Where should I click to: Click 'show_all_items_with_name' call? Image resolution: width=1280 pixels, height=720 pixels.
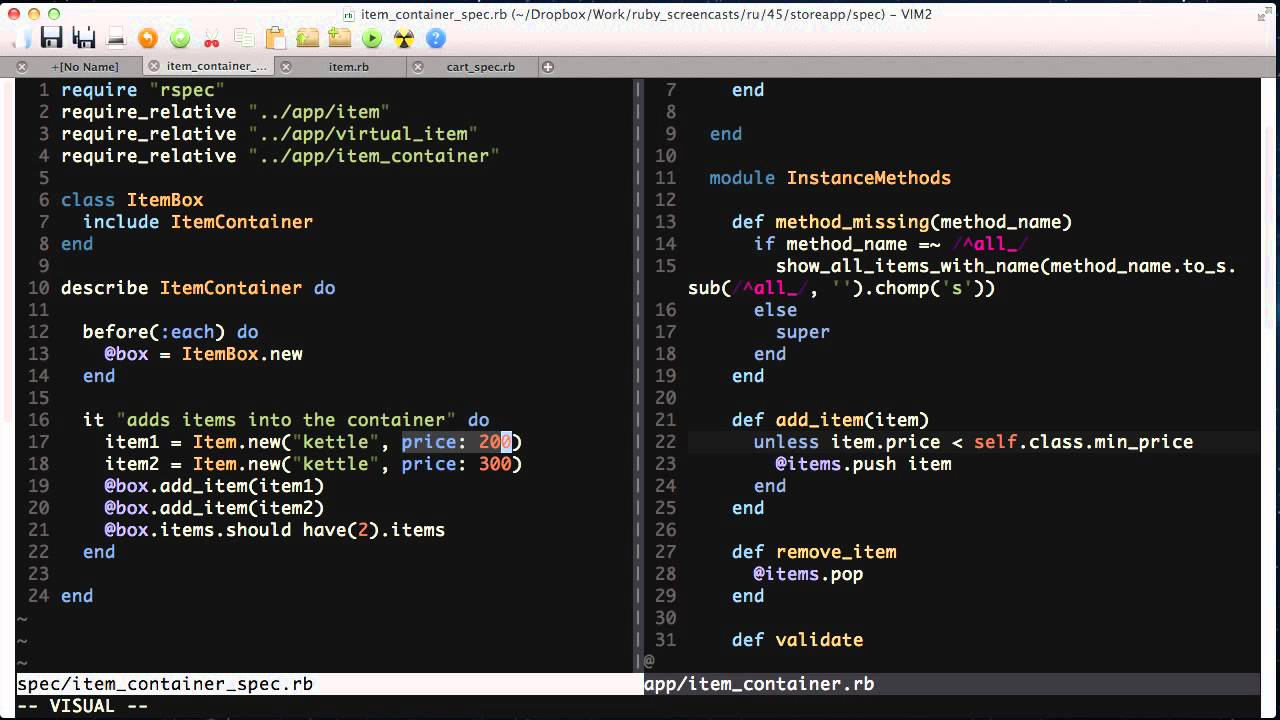point(907,266)
